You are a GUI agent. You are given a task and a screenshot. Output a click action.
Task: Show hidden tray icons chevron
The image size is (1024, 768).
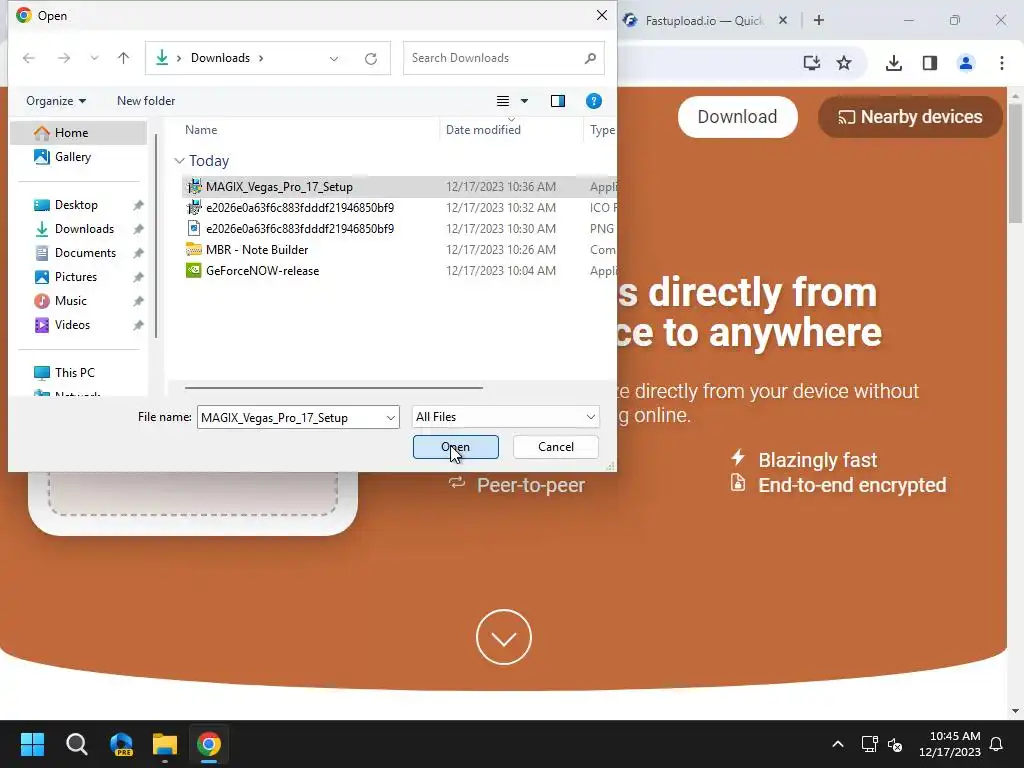(x=838, y=744)
